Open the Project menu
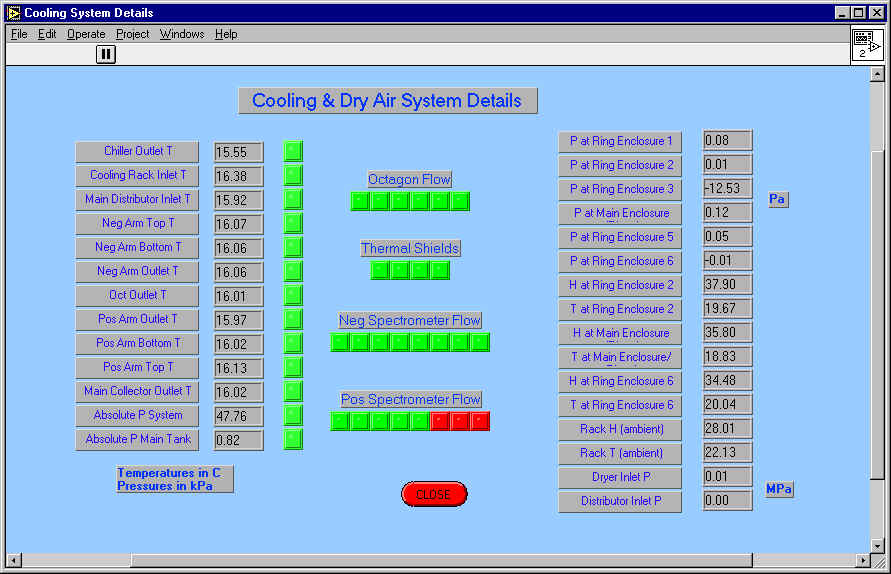This screenshot has width=891, height=574. (132, 34)
